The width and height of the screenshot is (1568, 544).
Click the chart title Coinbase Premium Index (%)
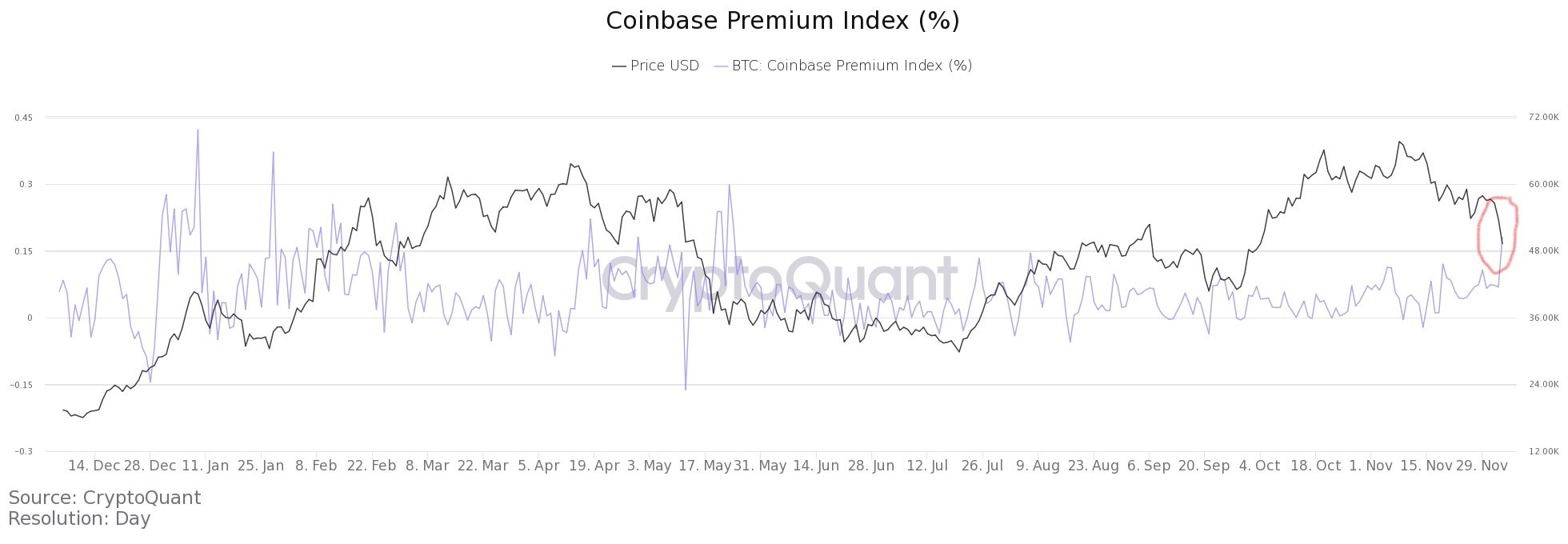pyautogui.click(x=782, y=21)
